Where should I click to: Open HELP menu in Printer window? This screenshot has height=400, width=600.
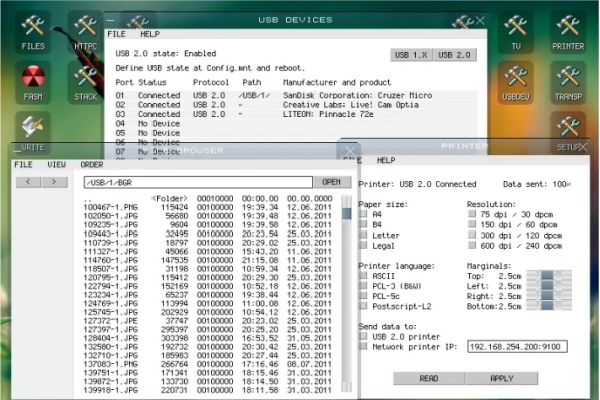(386, 160)
